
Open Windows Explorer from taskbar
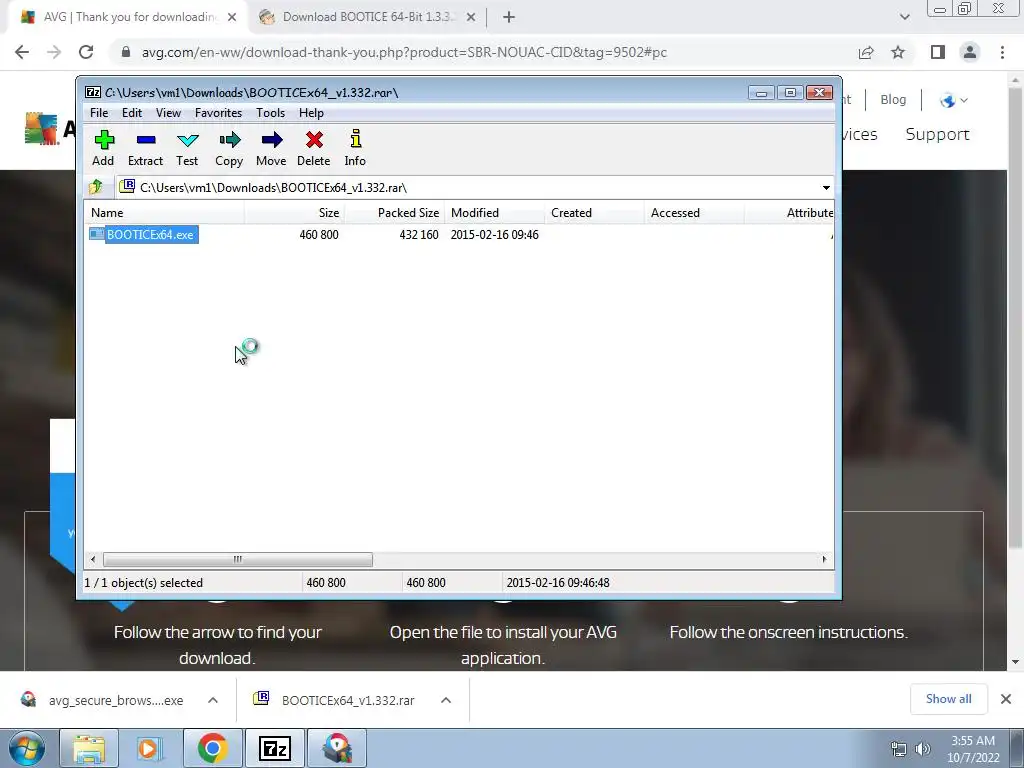click(89, 748)
